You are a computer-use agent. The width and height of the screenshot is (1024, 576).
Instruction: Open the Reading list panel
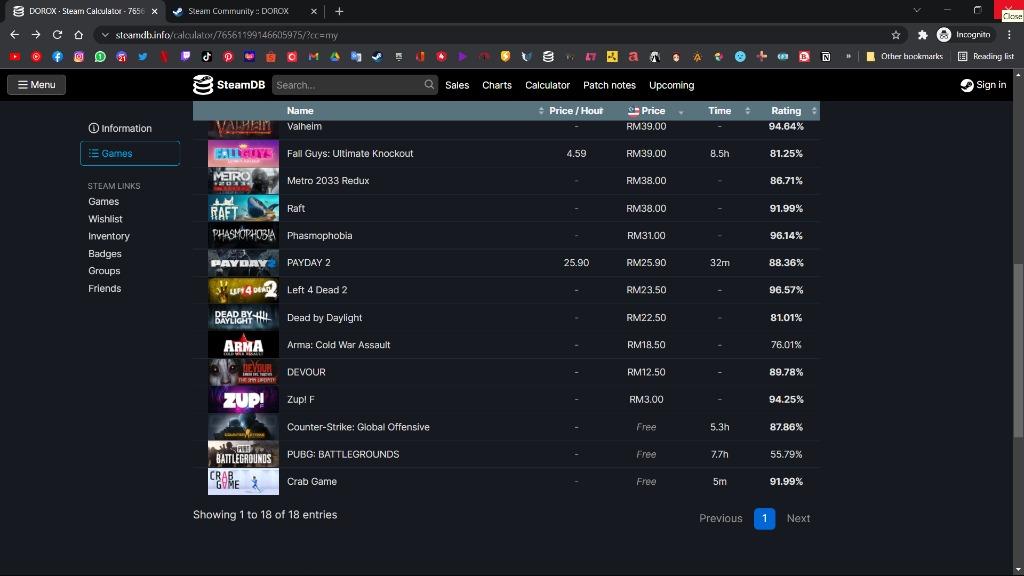pyautogui.click(x=986, y=57)
